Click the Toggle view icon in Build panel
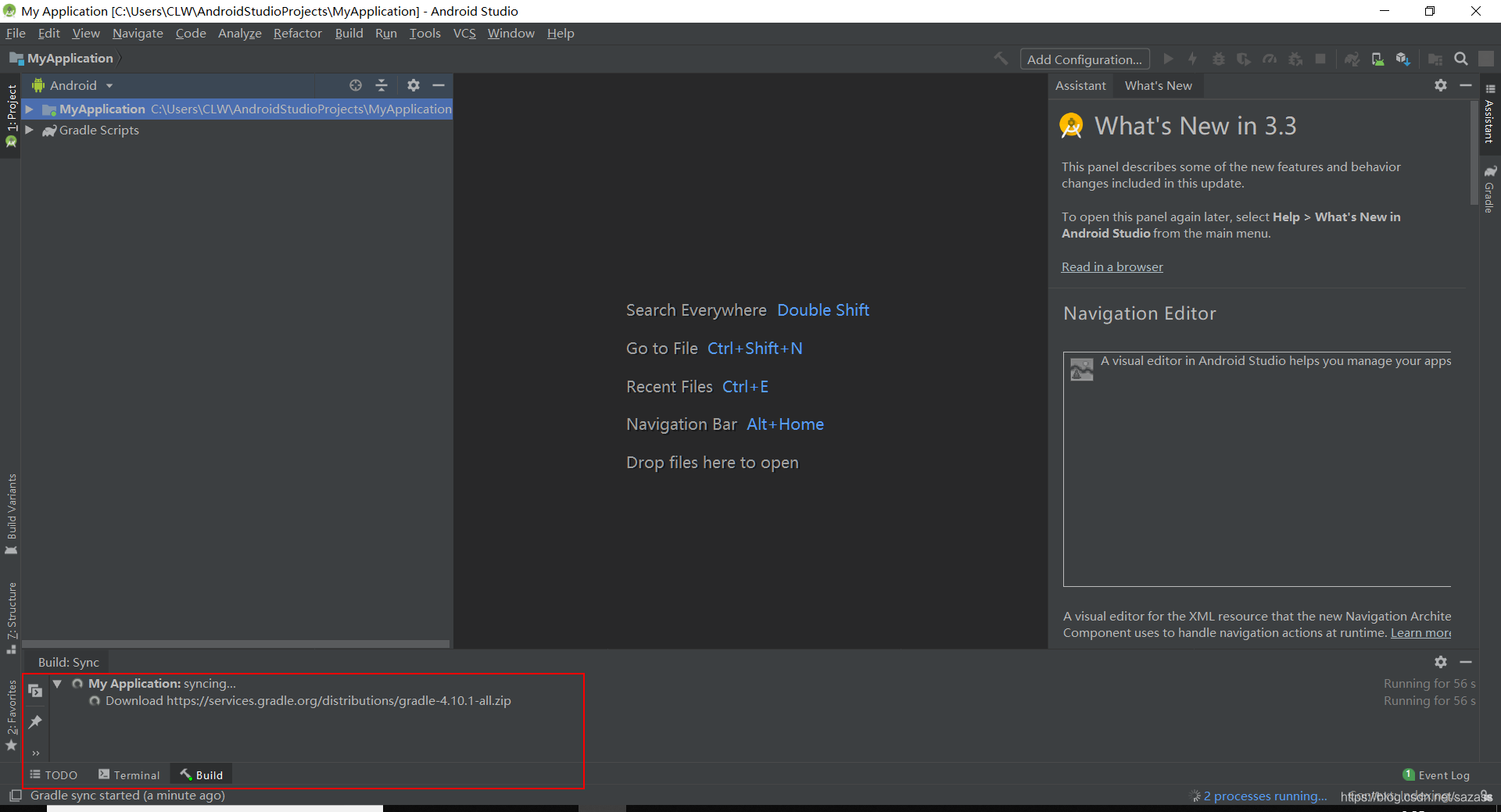 coord(35,690)
